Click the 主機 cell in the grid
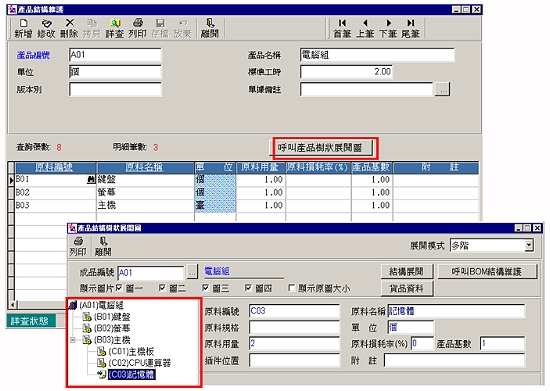Screen dimensions: 550x391 145,205
